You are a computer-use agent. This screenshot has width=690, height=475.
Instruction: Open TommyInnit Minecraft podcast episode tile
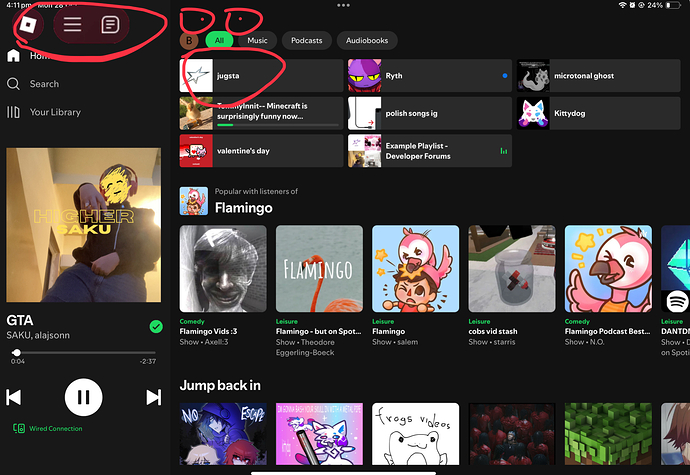(x=261, y=113)
